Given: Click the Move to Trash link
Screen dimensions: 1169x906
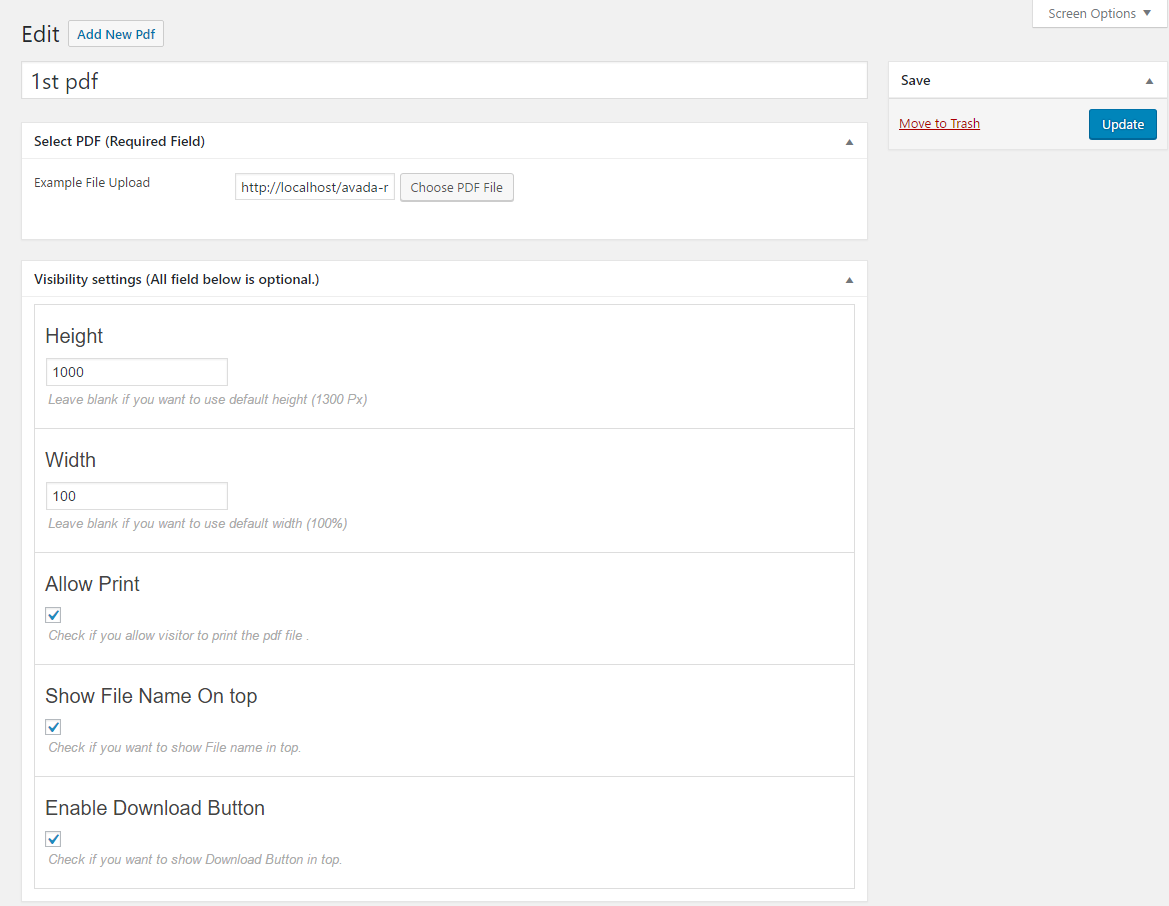Looking at the screenshot, I should [939, 124].
